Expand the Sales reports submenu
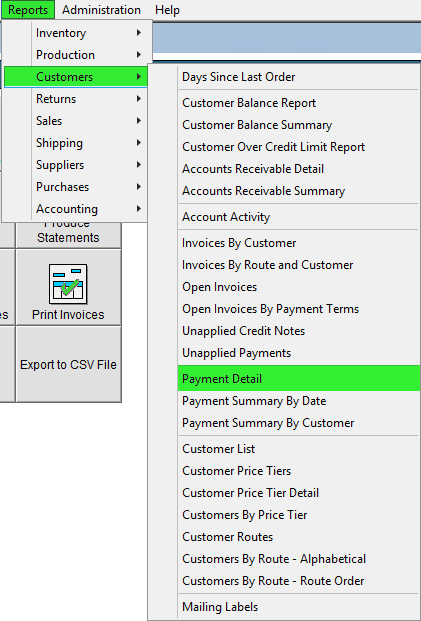This screenshot has height=621, width=421. coord(76,121)
